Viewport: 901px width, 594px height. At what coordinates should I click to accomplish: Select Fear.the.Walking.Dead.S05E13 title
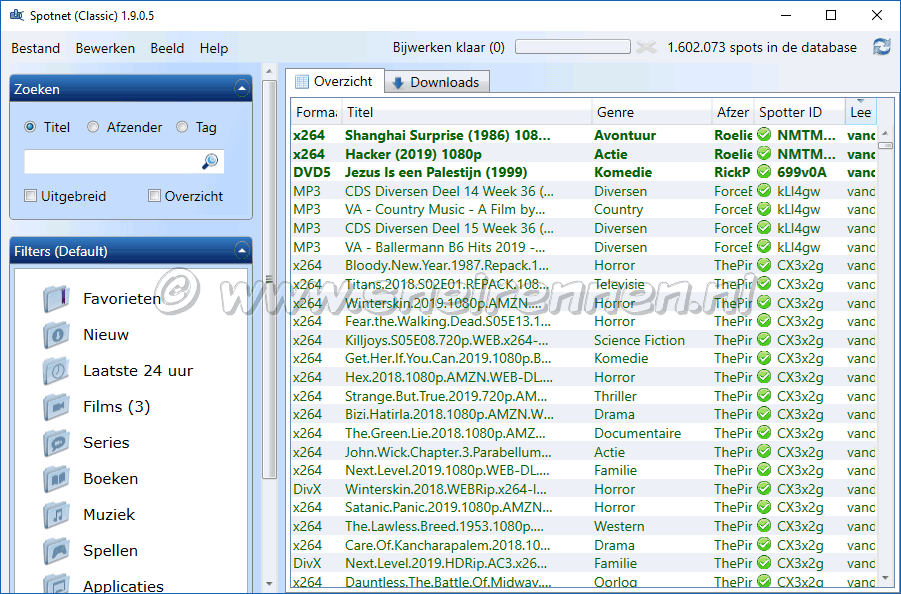coord(448,321)
